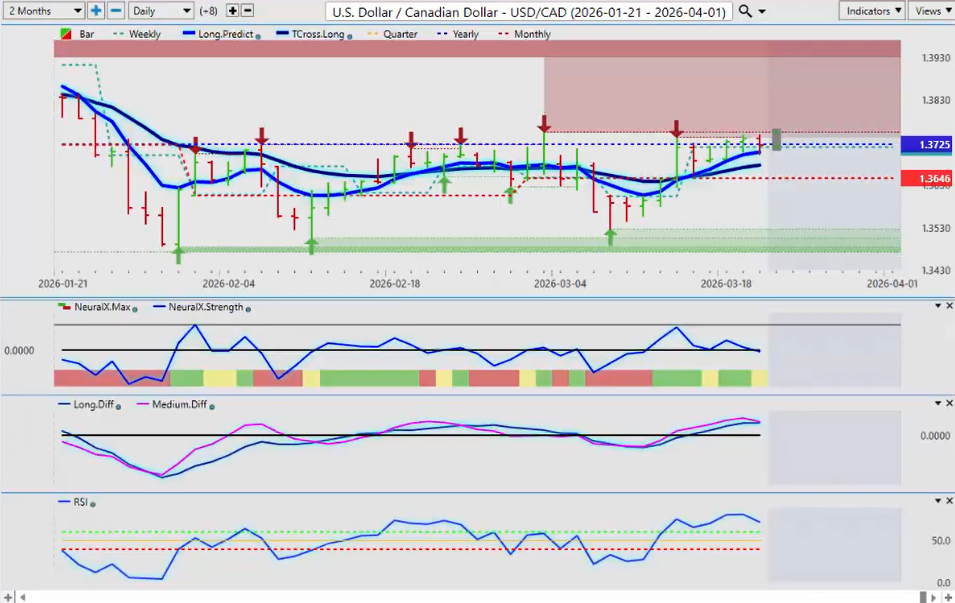Click the 1.3725 blue price marker
Image resolution: width=955 pixels, height=603 pixels.
tap(926, 145)
